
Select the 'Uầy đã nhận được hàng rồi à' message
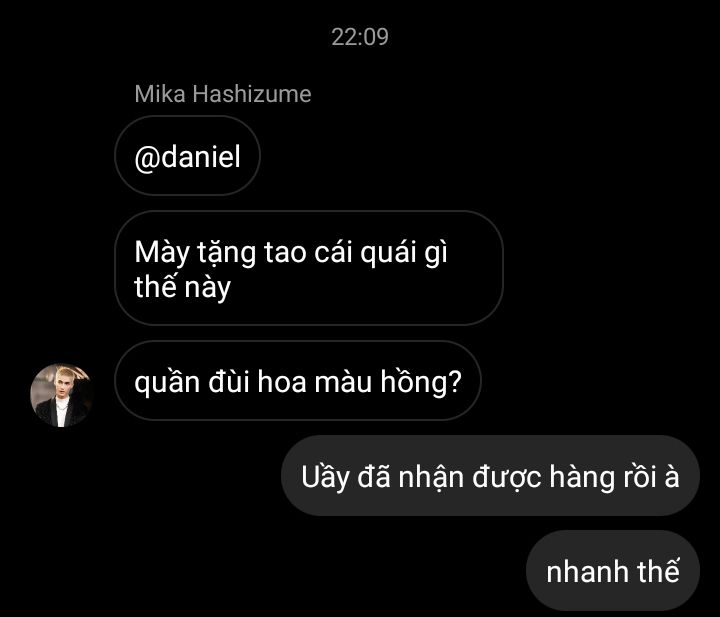pos(490,476)
